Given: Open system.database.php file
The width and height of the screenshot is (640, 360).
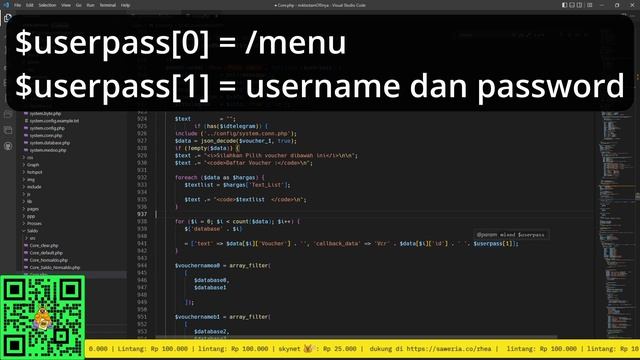Looking at the screenshot, I should tap(49, 143).
